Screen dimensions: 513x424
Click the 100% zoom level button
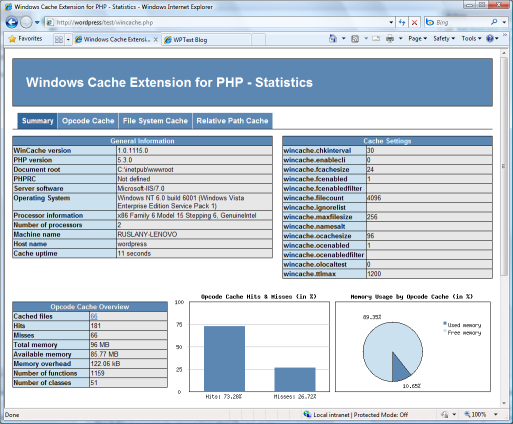point(476,415)
